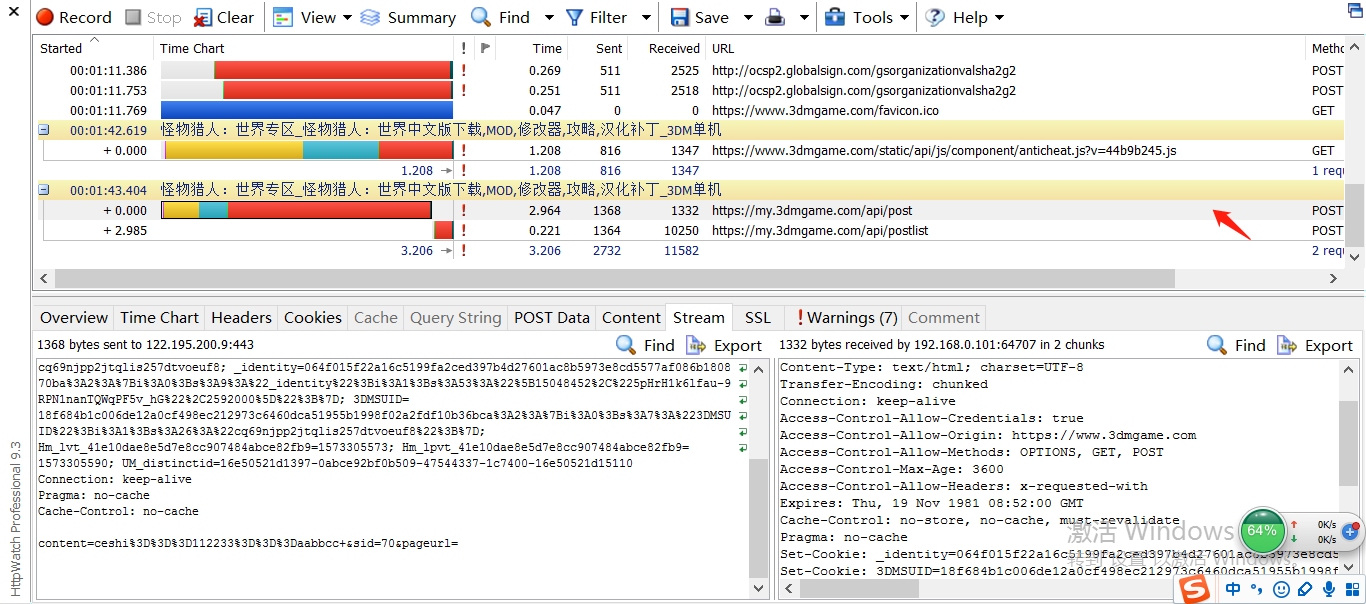Close the HttpWatch panel with the X
Viewport: 1366px width, 604px height.
tap(13, 17)
